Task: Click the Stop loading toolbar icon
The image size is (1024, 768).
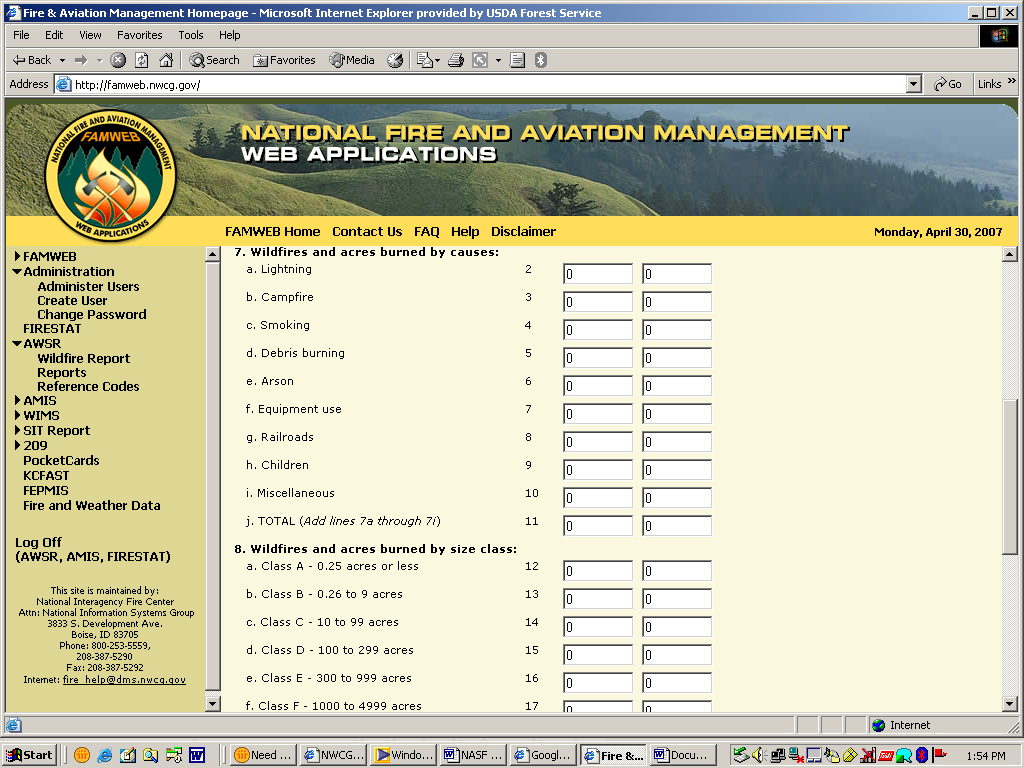Action: coord(118,60)
